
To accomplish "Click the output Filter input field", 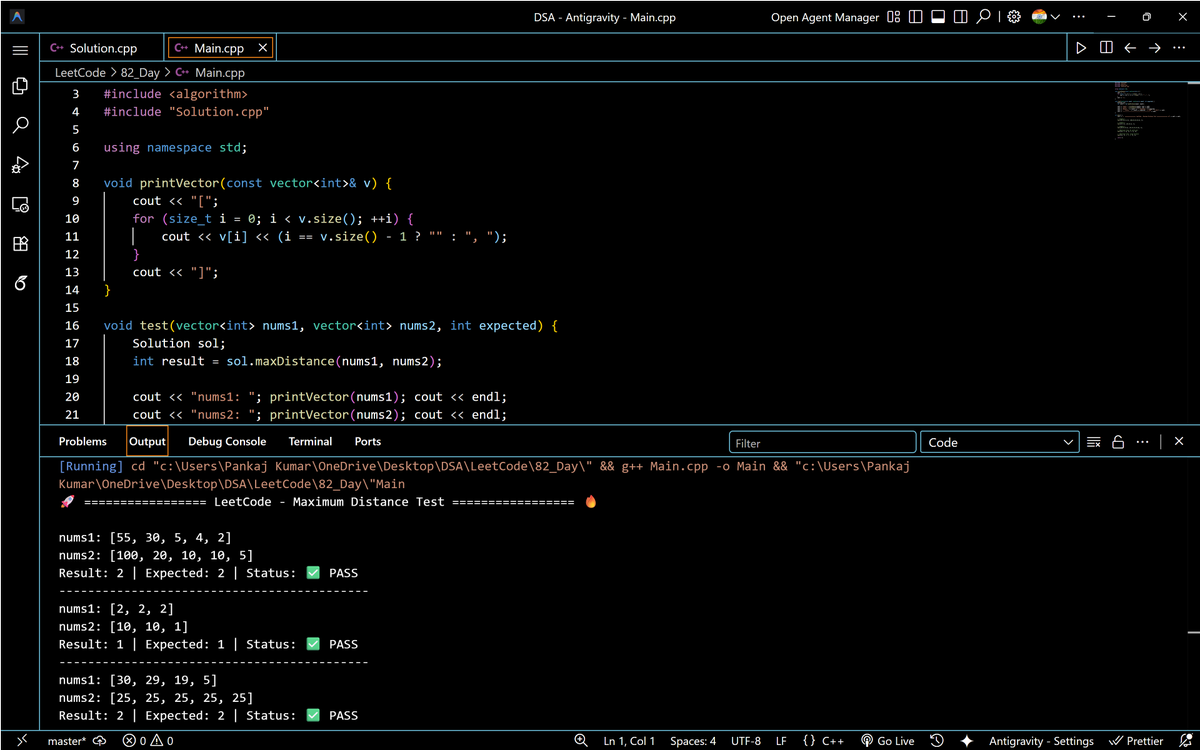I will 822,442.
